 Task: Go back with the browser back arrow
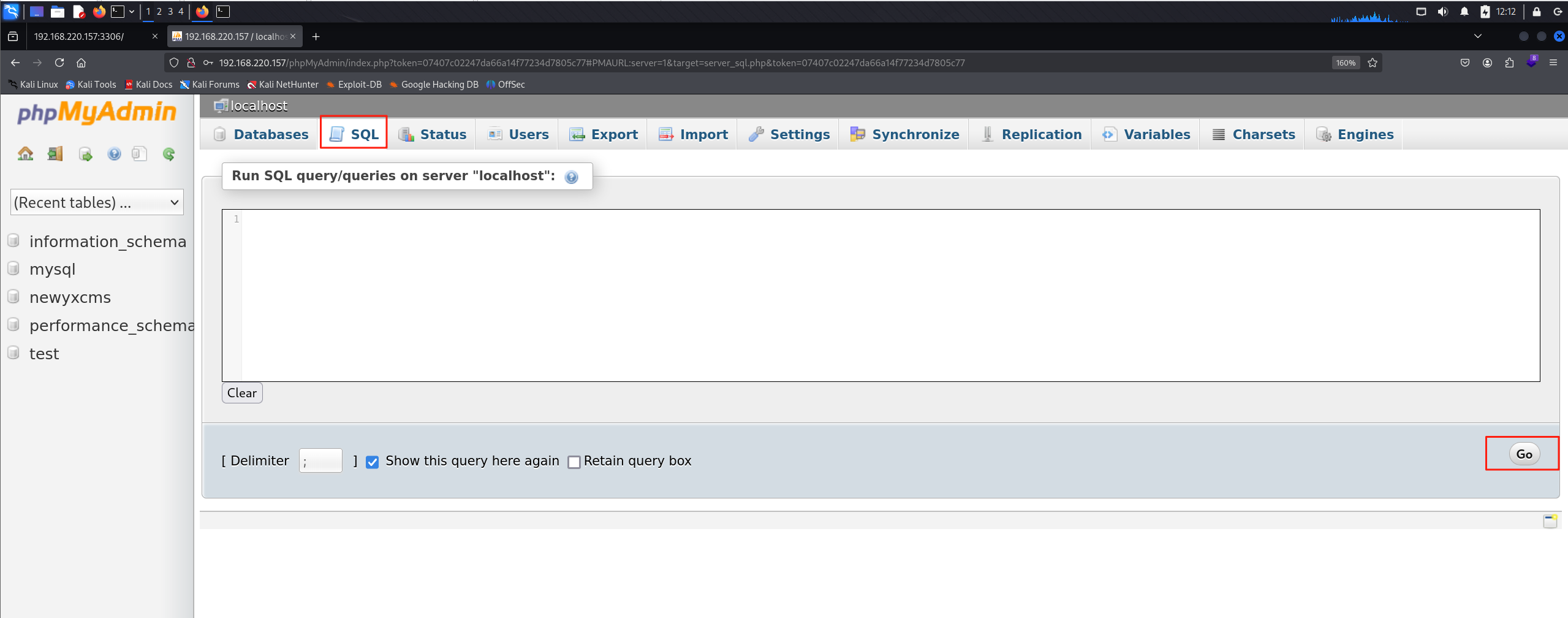[x=15, y=63]
